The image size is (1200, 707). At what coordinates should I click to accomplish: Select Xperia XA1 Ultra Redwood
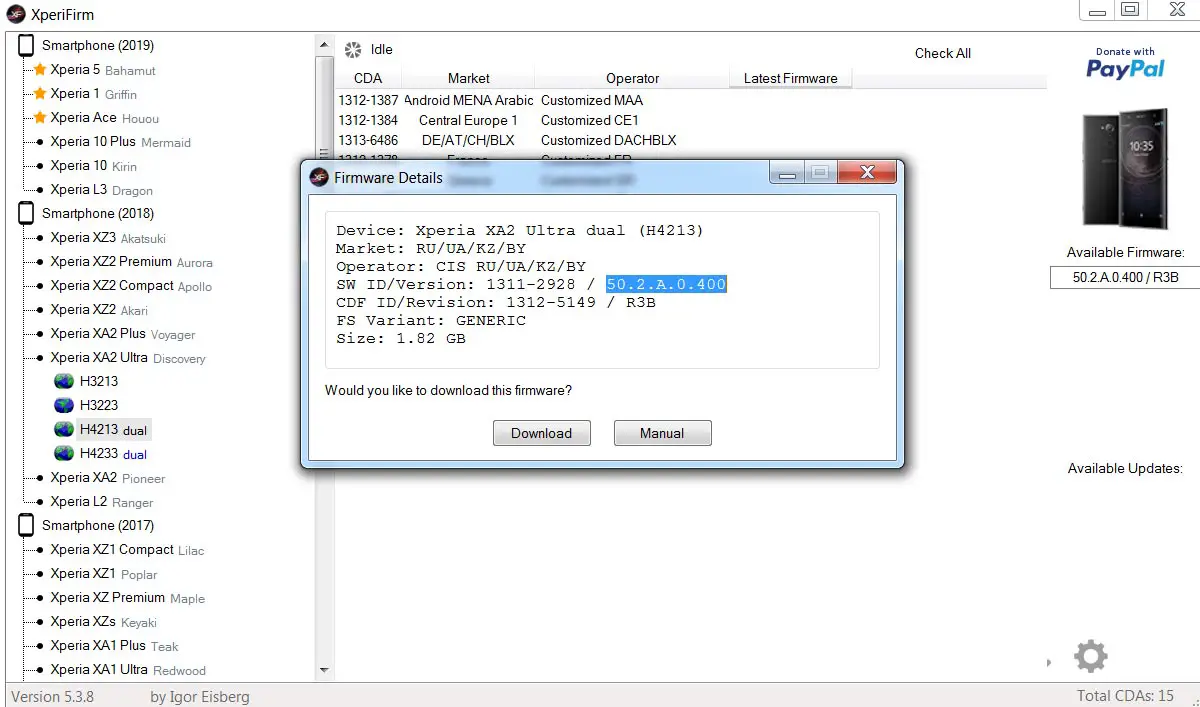[x=128, y=670]
